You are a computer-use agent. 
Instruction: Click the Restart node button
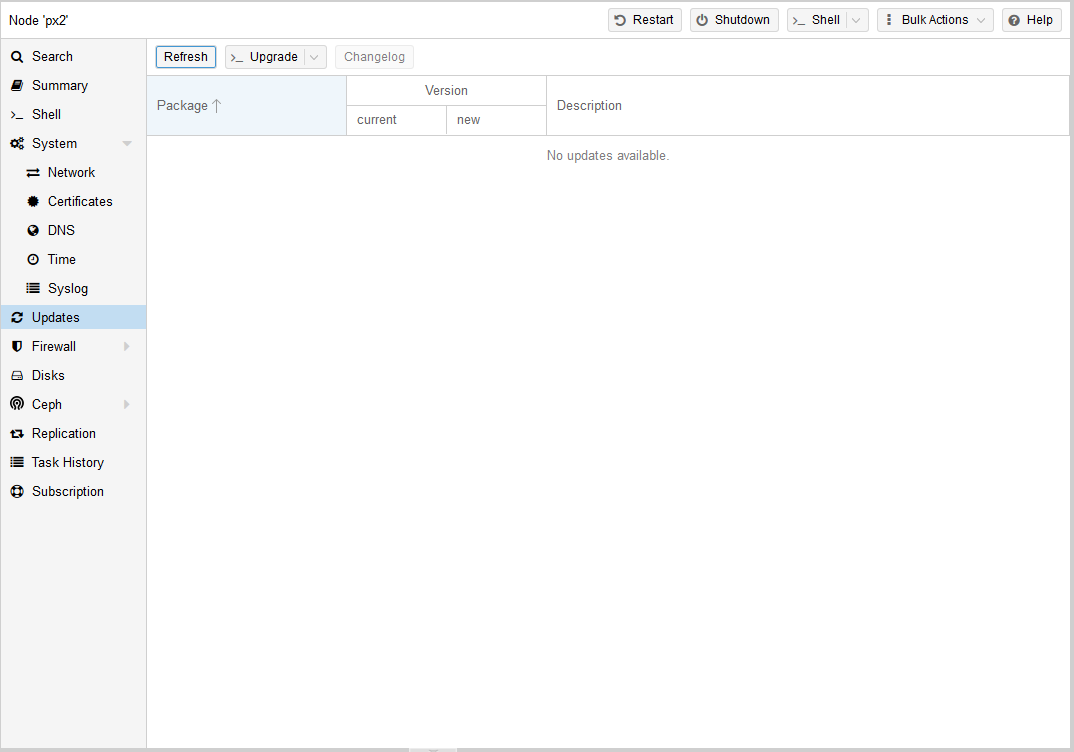tap(644, 20)
